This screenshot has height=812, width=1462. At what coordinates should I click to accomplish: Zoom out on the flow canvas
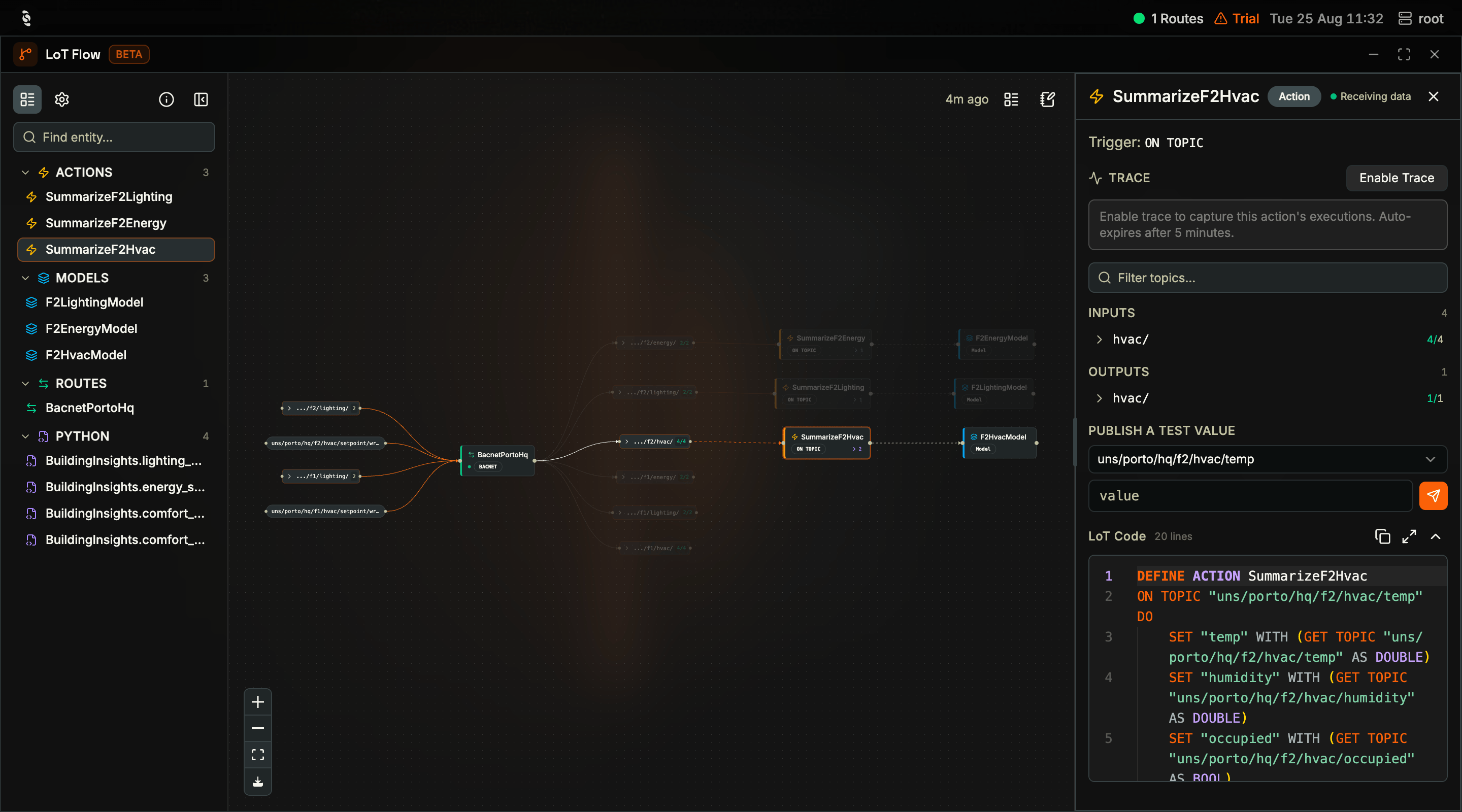click(x=258, y=728)
